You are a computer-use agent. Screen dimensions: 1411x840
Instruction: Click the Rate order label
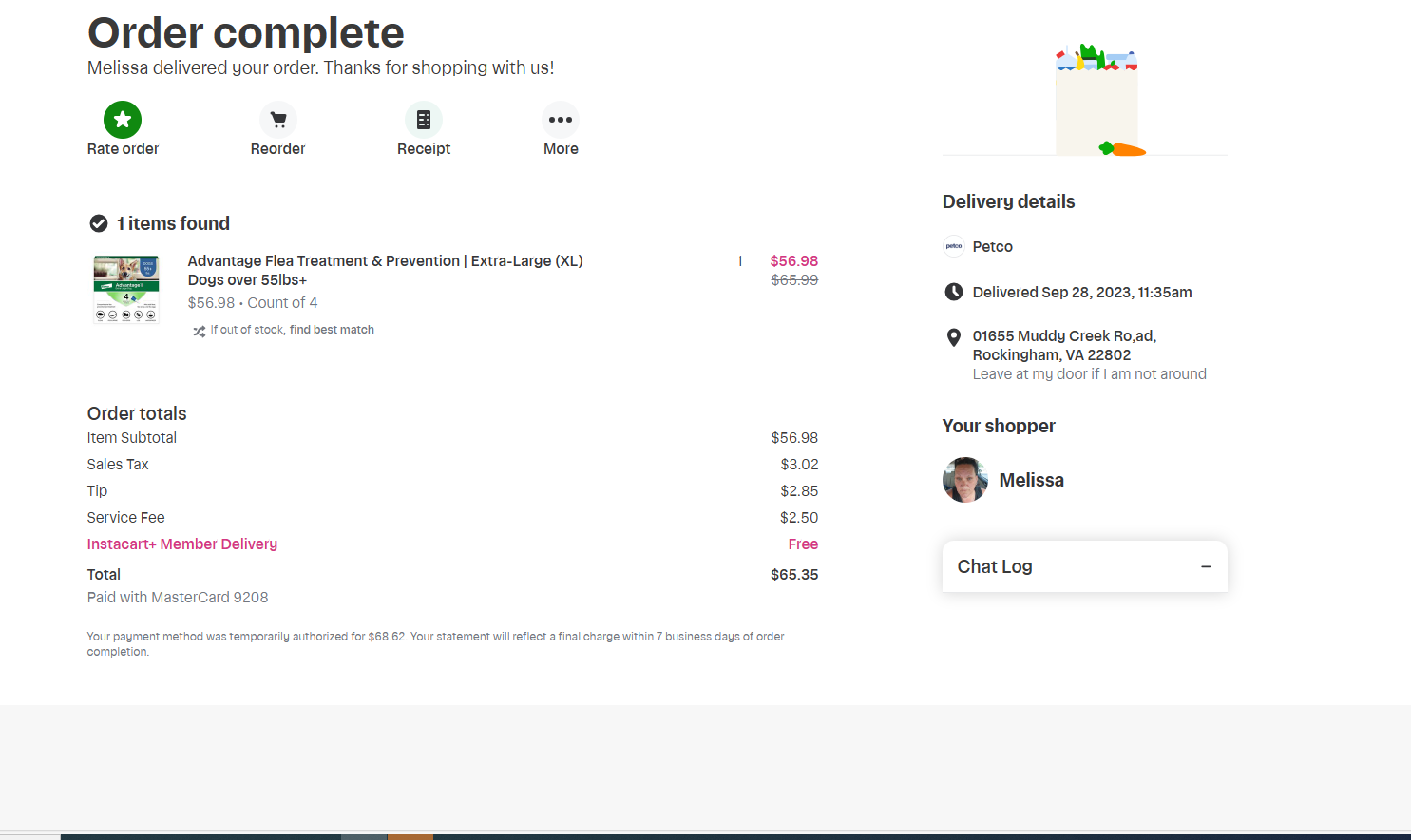(x=123, y=149)
